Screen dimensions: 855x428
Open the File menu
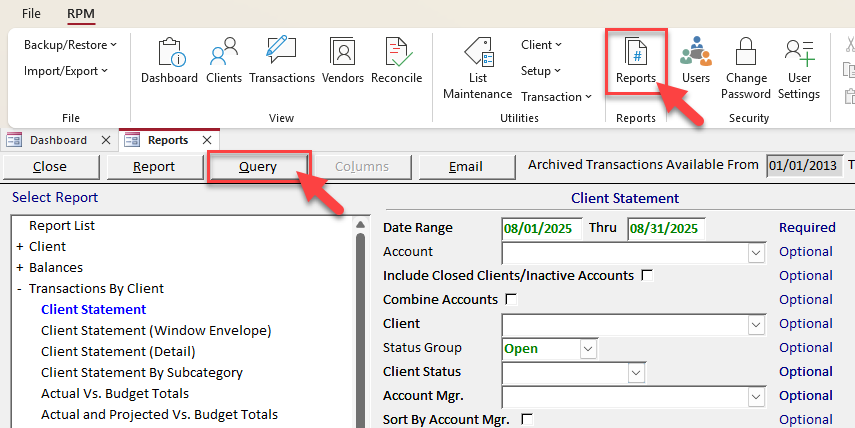[31, 14]
